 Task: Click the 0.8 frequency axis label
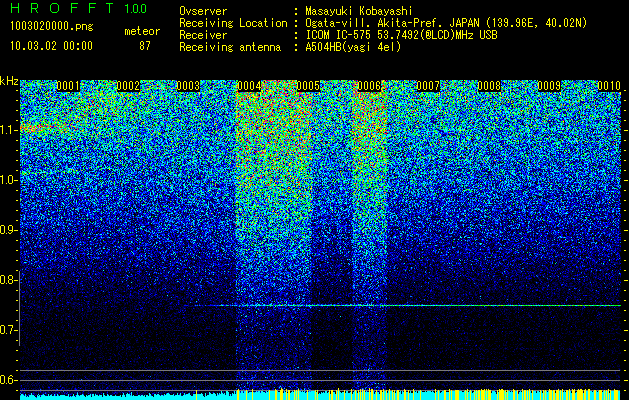click(7, 280)
